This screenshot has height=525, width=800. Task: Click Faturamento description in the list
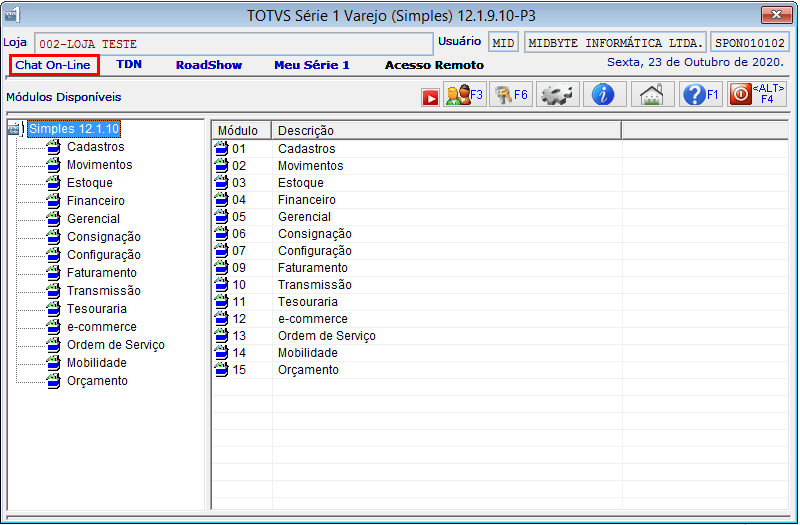tap(312, 268)
